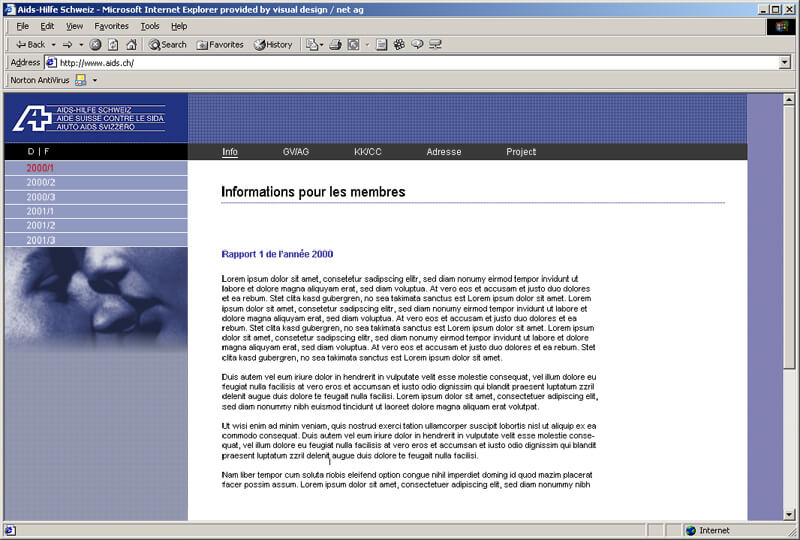Open the Norton AntiVirus dropdown arrow
This screenshot has width=800, height=540.
pos(94,80)
